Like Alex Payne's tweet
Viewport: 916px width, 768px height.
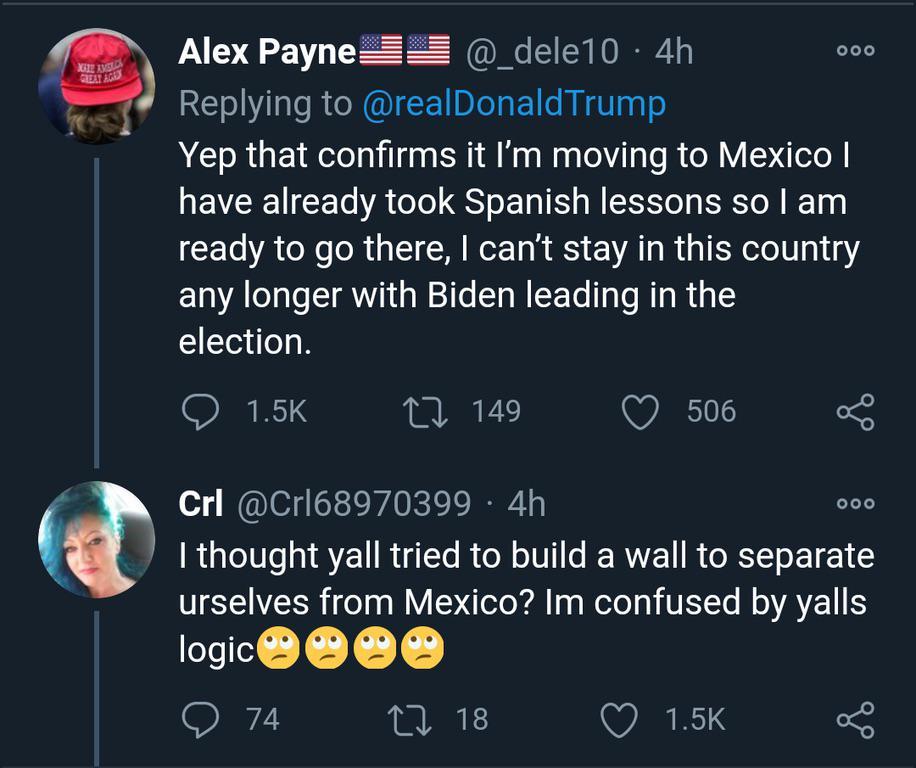[640, 412]
